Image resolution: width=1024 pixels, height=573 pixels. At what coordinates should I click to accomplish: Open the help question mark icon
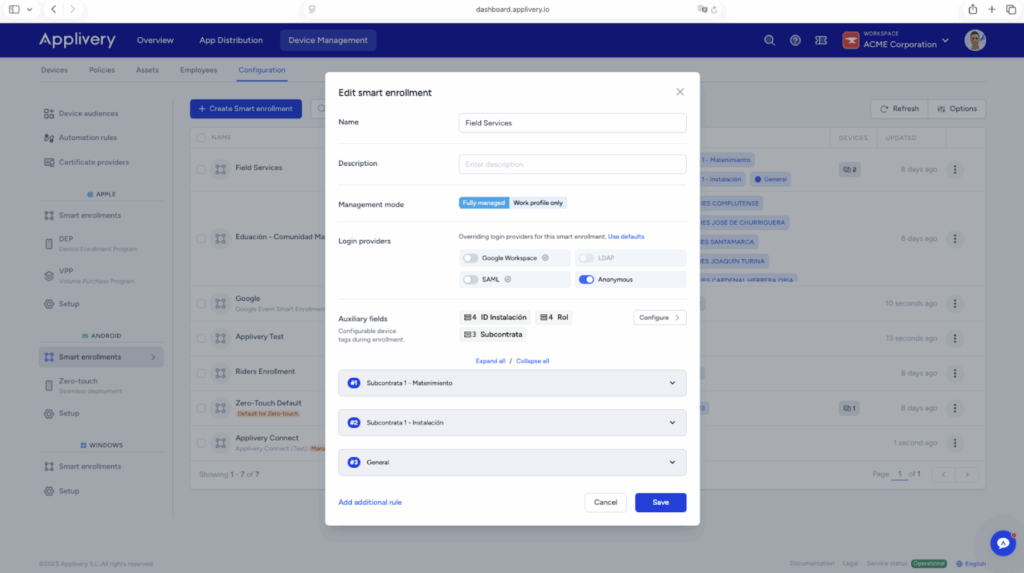pyautogui.click(x=795, y=41)
